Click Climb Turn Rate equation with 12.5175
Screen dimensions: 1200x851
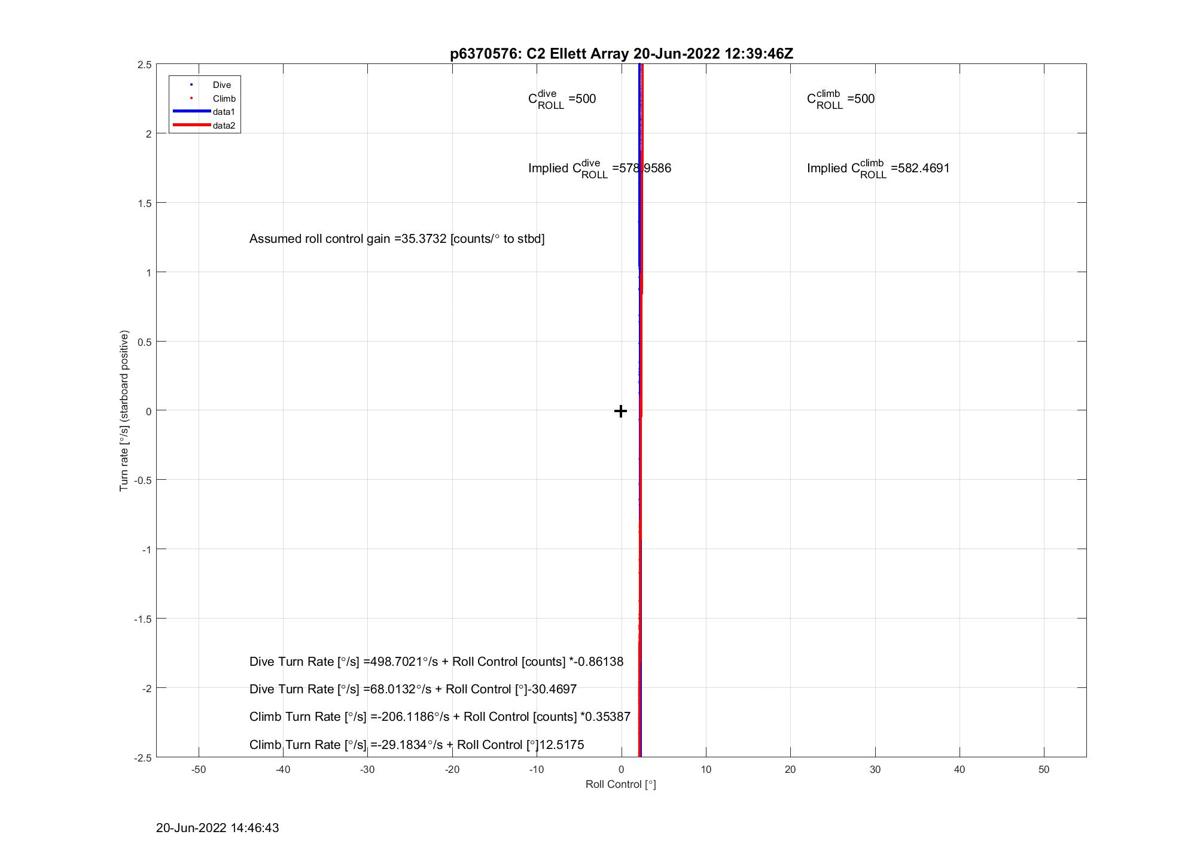[x=417, y=745]
